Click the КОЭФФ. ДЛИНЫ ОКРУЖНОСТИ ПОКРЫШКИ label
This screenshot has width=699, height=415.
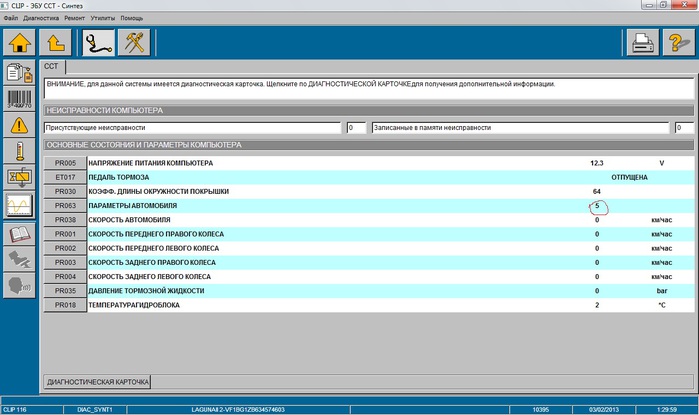[158, 192]
